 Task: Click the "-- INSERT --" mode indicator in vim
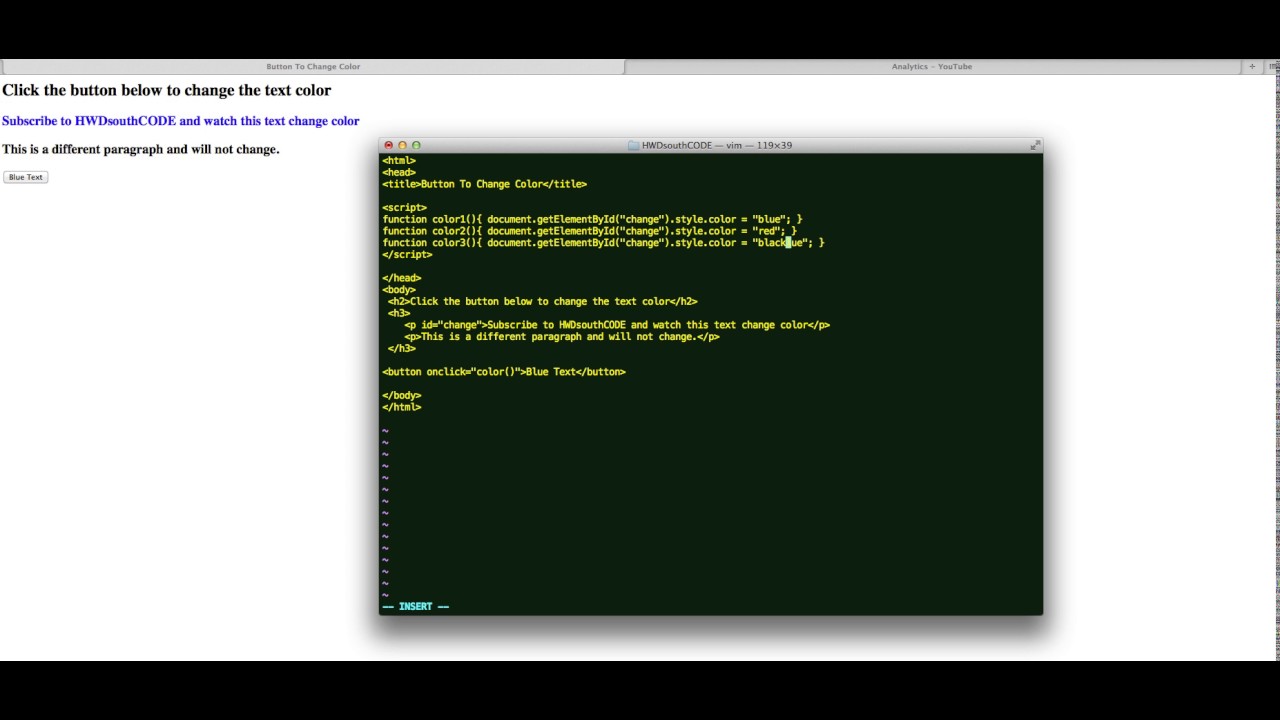416,606
